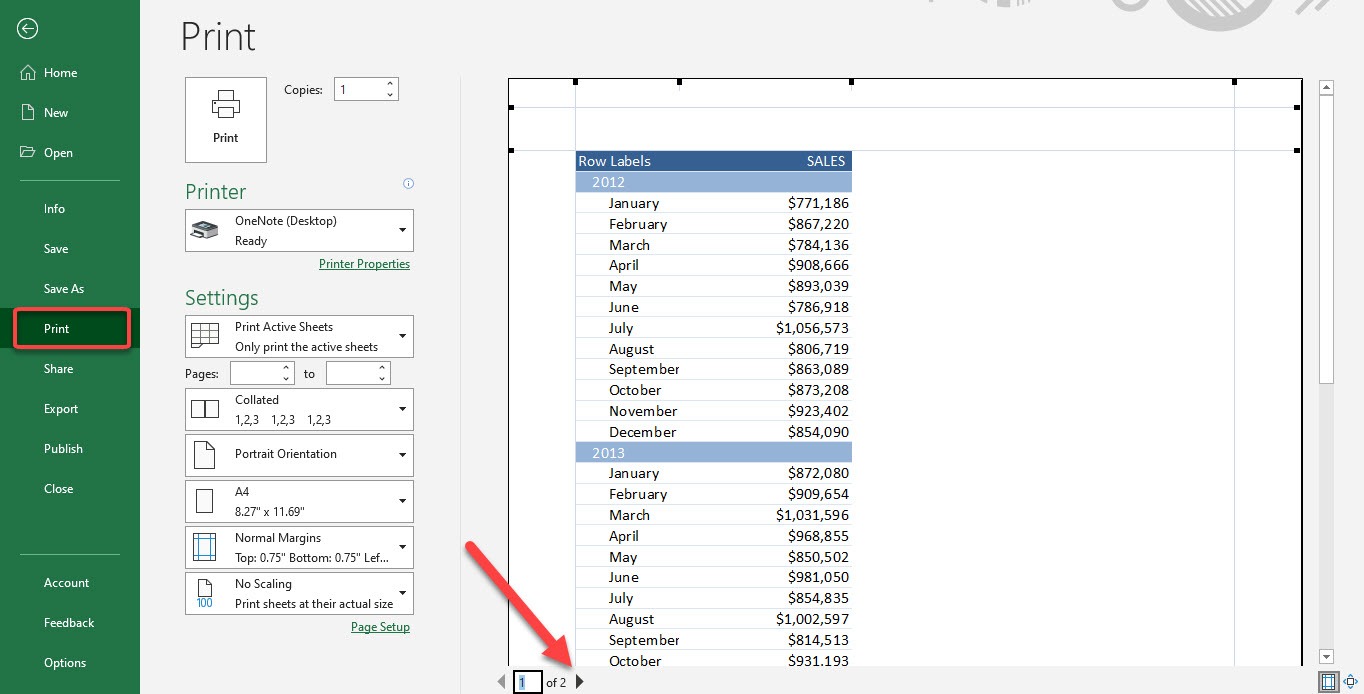
Task: Click preview scrollbar up arrow
Action: [x=1327, y=88]
